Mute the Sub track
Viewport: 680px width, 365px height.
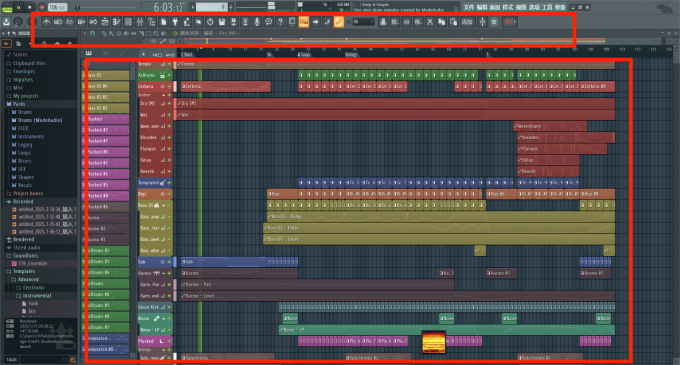[x=170, y=262]
